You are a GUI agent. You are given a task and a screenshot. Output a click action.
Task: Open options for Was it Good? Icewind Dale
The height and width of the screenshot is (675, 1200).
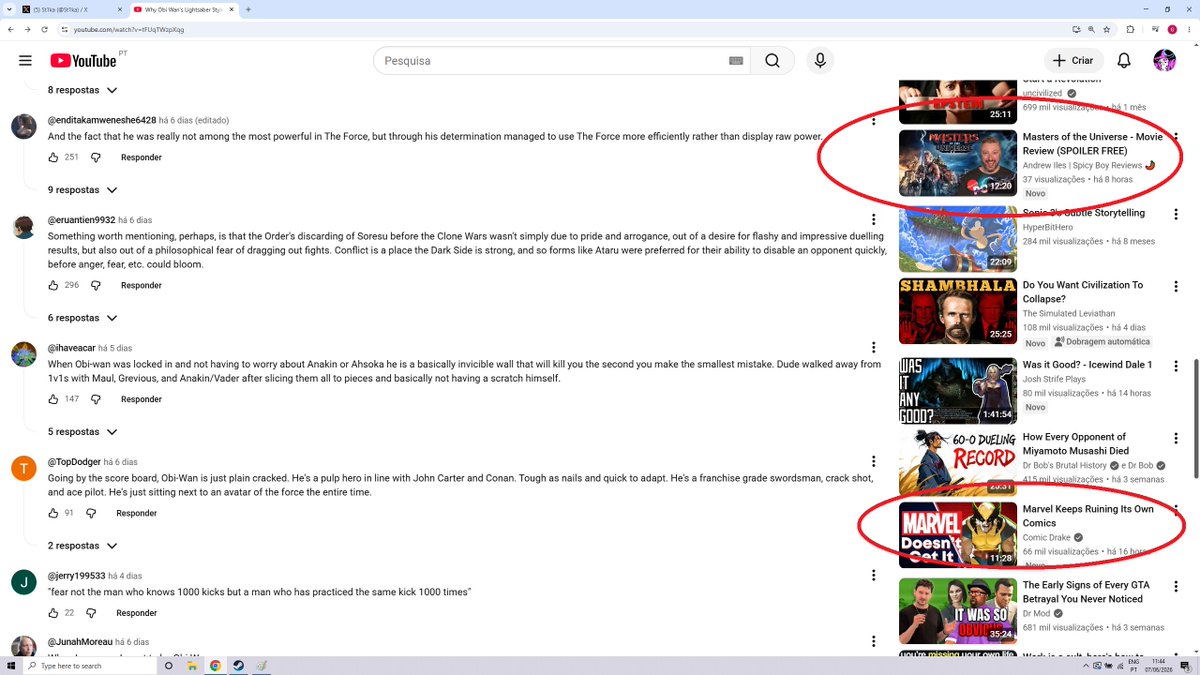click(x=1176, y=366)
